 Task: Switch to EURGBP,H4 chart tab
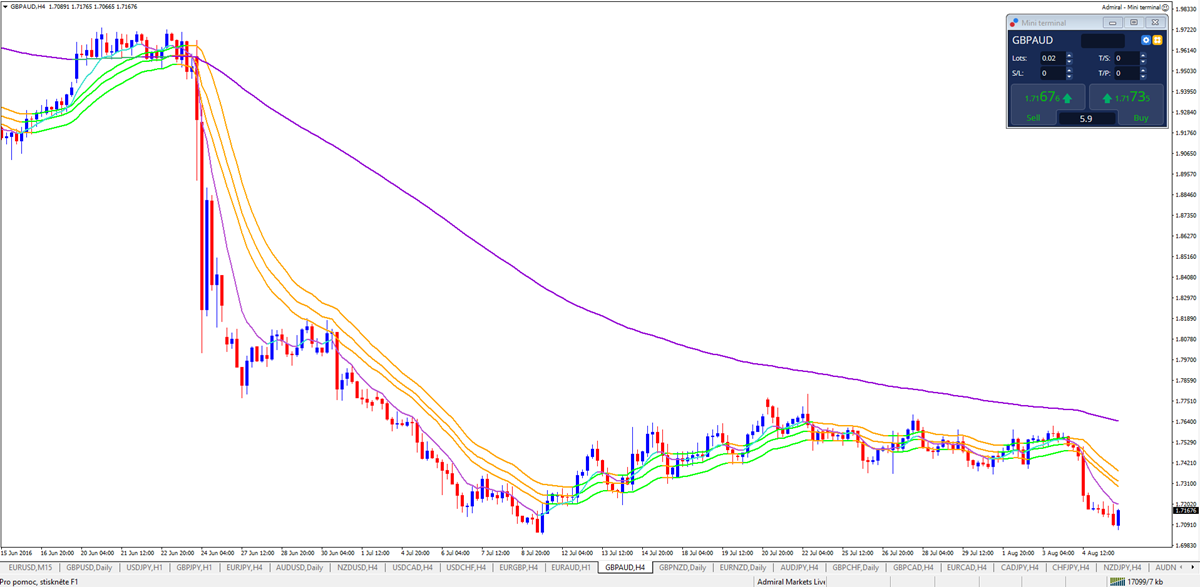tap(520, 567)
